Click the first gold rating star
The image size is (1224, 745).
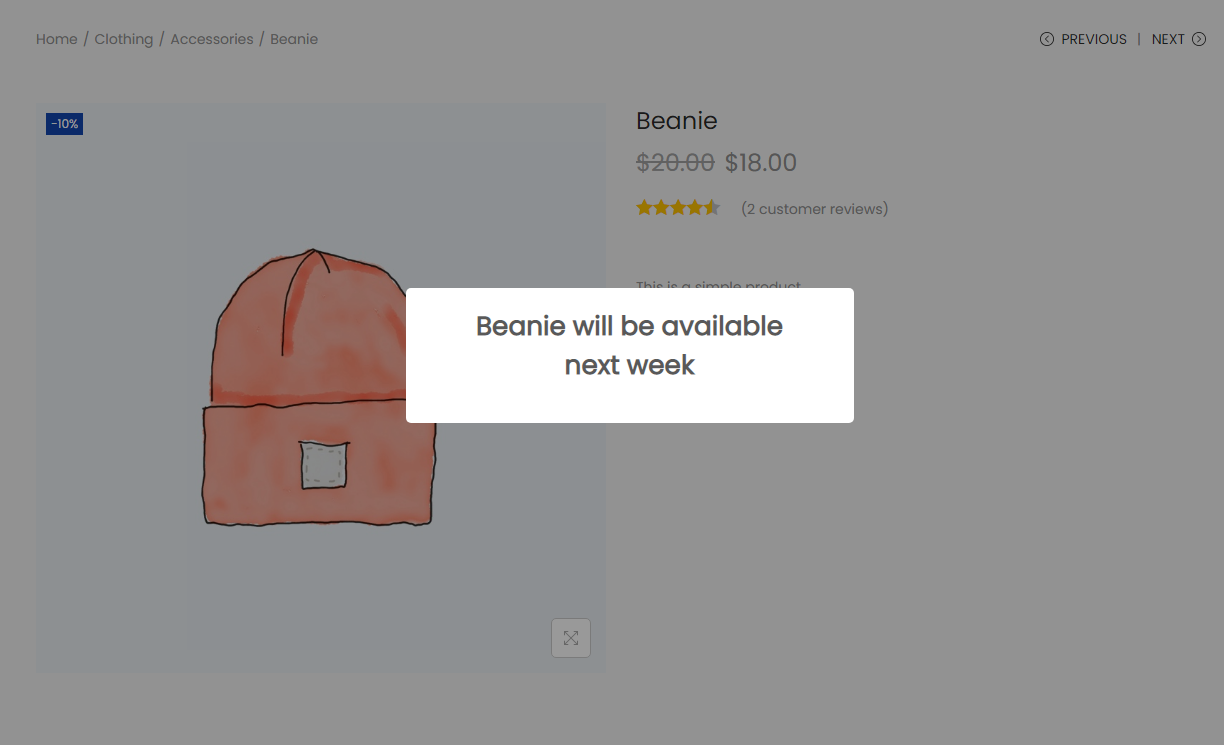pos(645,208)
